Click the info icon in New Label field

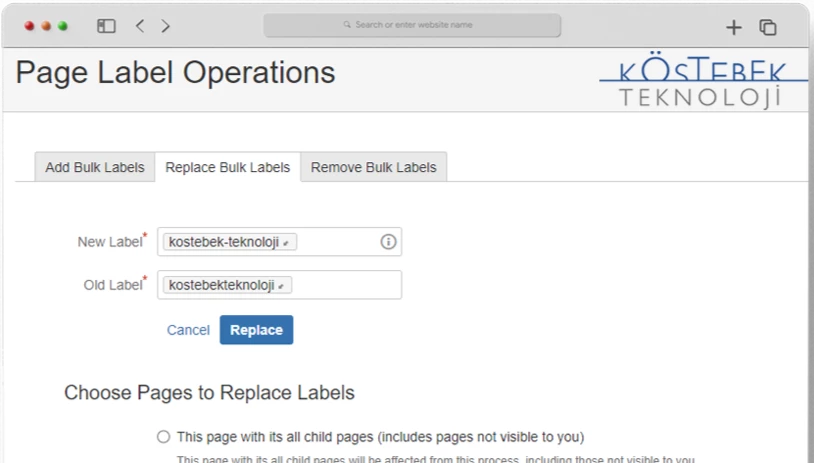click(x=388, y=241)
